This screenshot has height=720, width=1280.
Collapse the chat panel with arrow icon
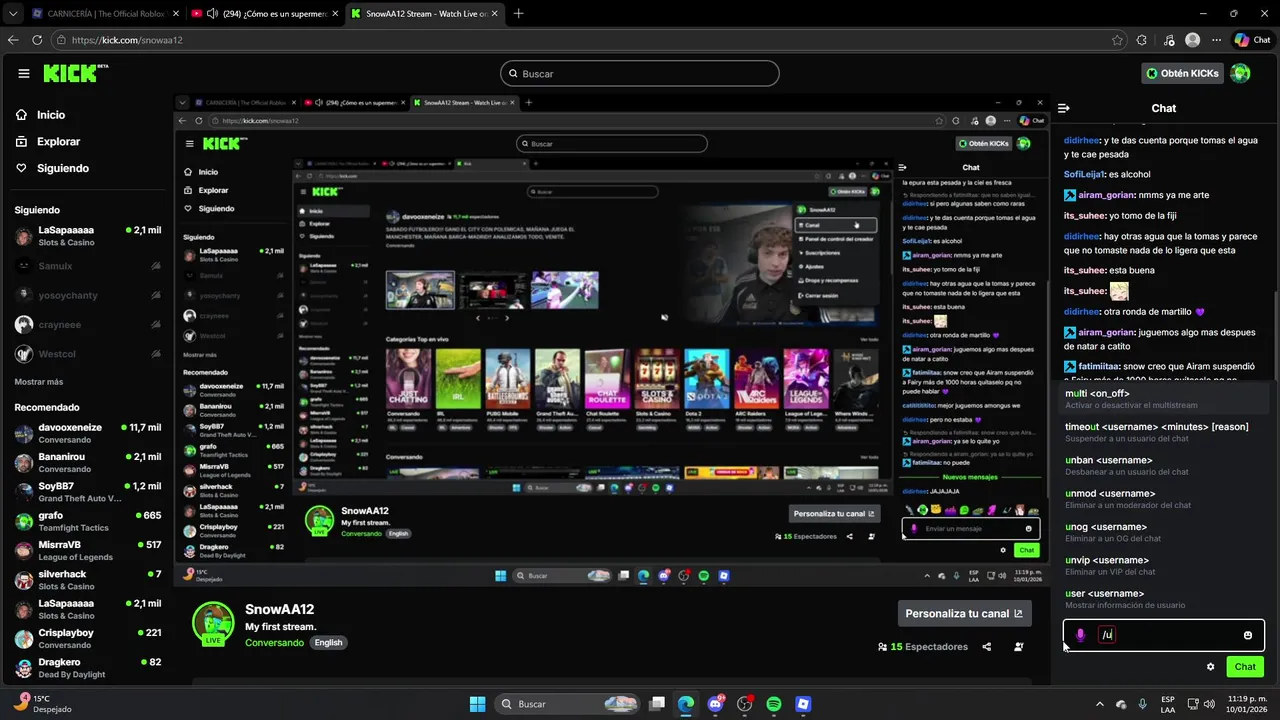(1064, 108)
